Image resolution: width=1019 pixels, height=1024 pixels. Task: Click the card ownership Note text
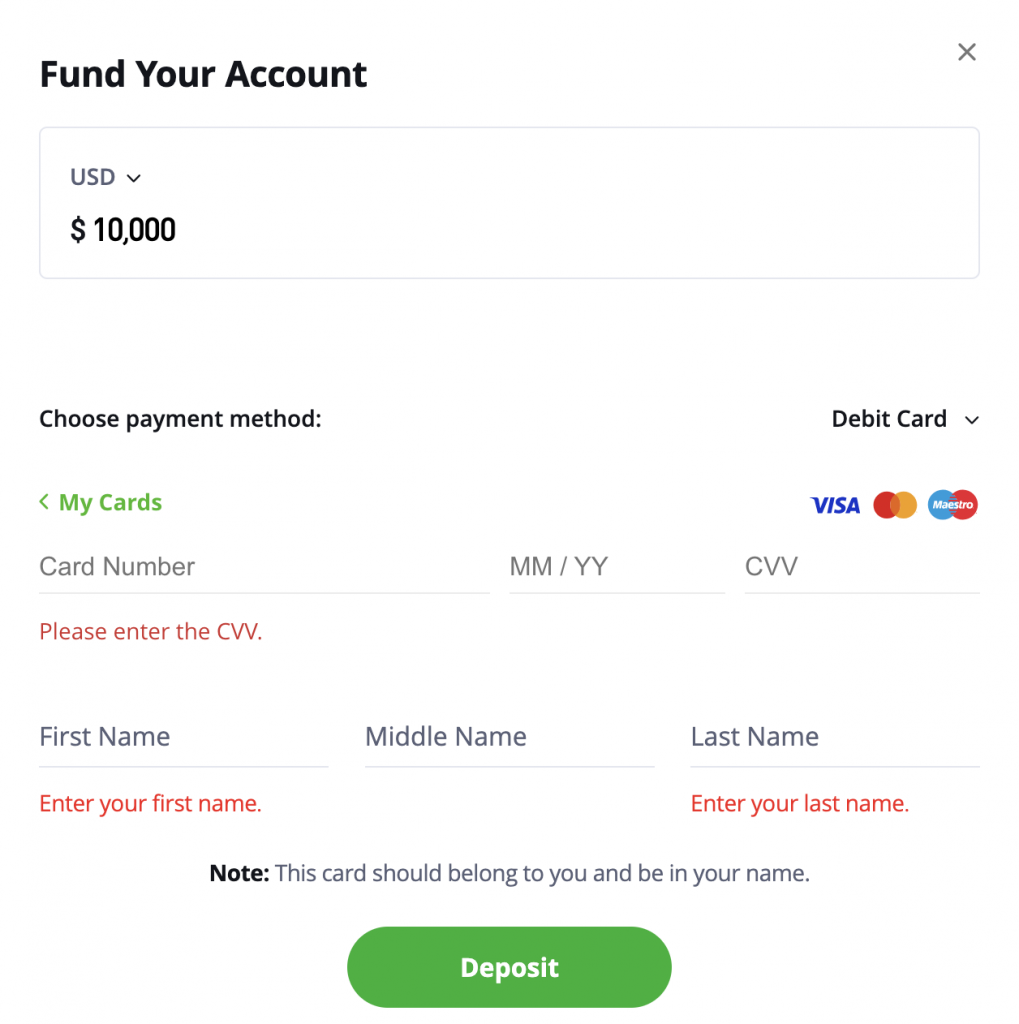coord(509,873)
